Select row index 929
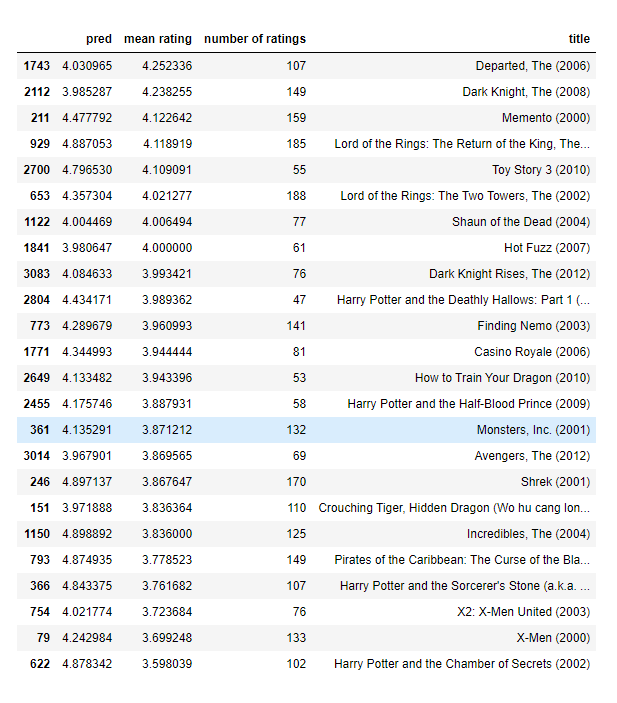 coord(40,144)
